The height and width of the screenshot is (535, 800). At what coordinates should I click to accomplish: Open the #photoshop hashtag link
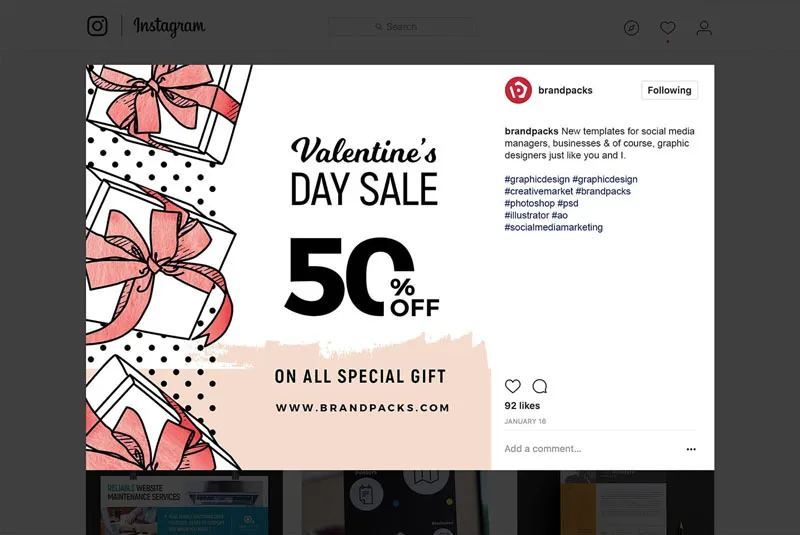529,203
